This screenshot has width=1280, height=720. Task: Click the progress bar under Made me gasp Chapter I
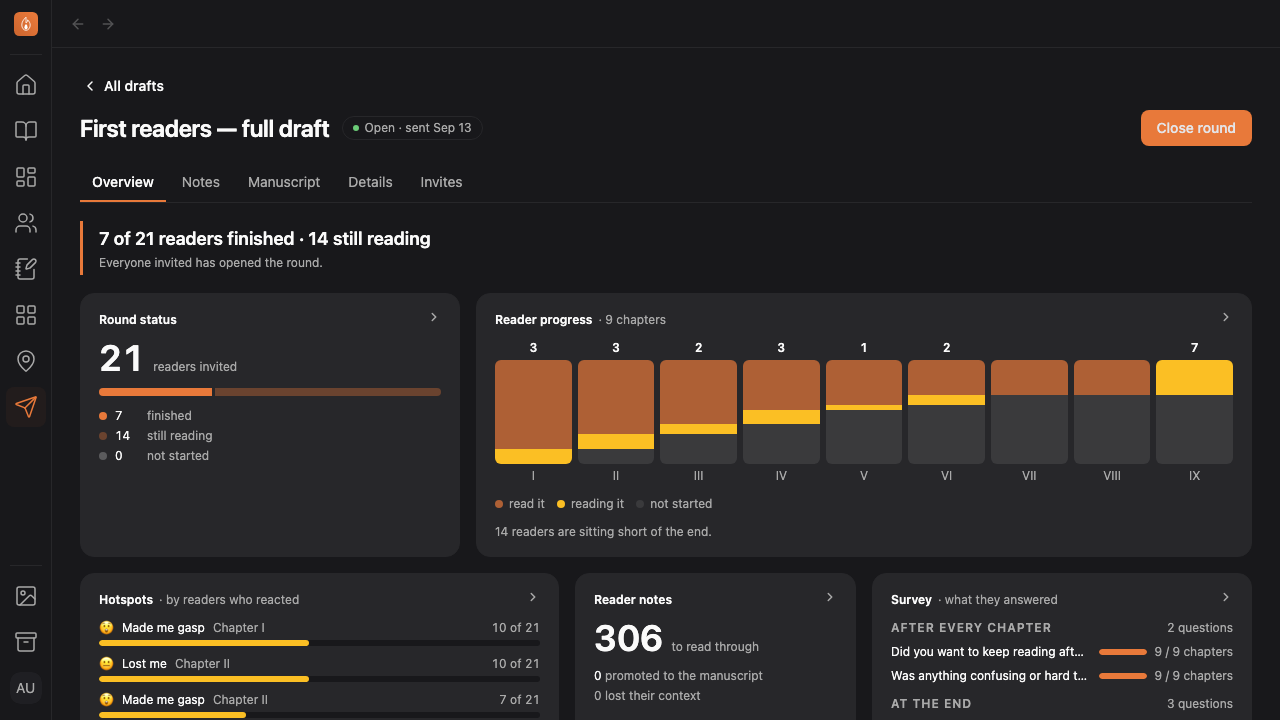coord(319,643)
